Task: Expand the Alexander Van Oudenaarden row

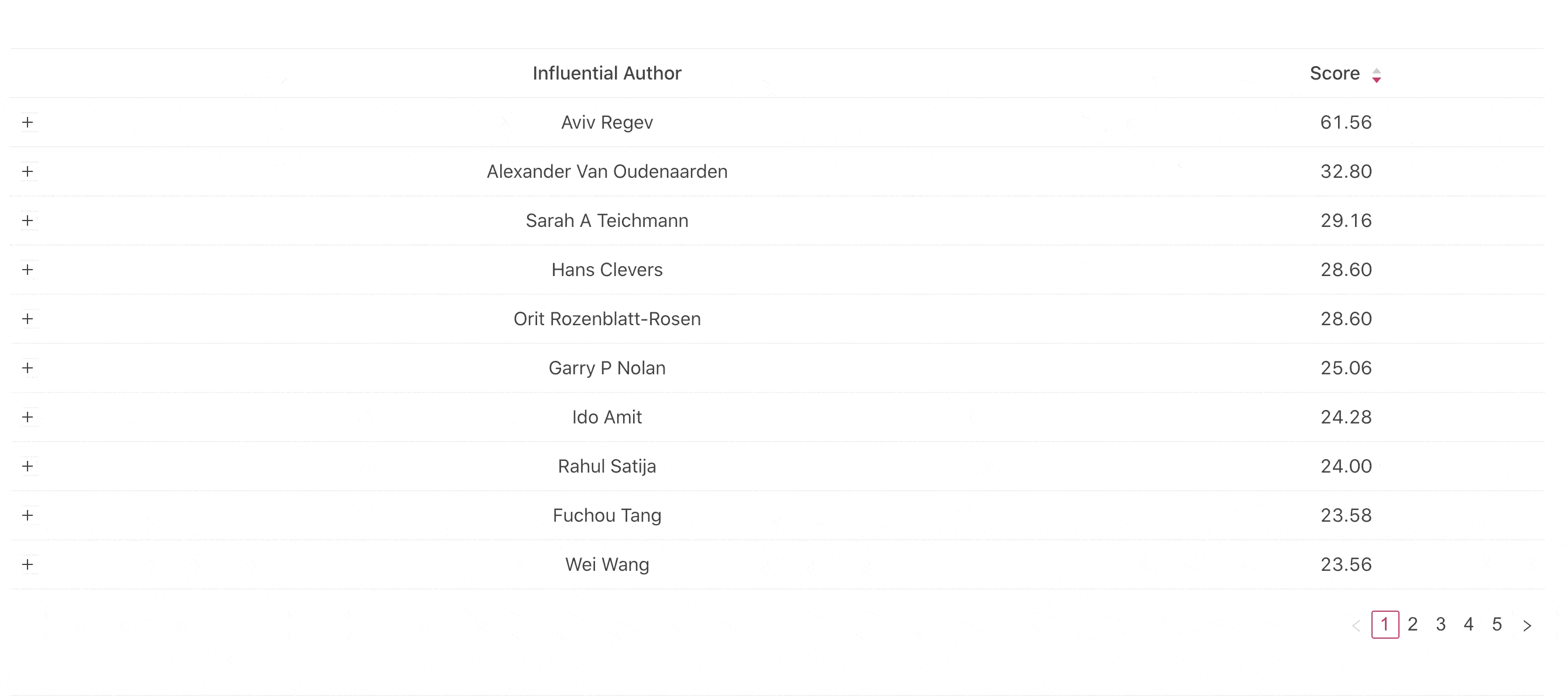Action: (27, 171)
